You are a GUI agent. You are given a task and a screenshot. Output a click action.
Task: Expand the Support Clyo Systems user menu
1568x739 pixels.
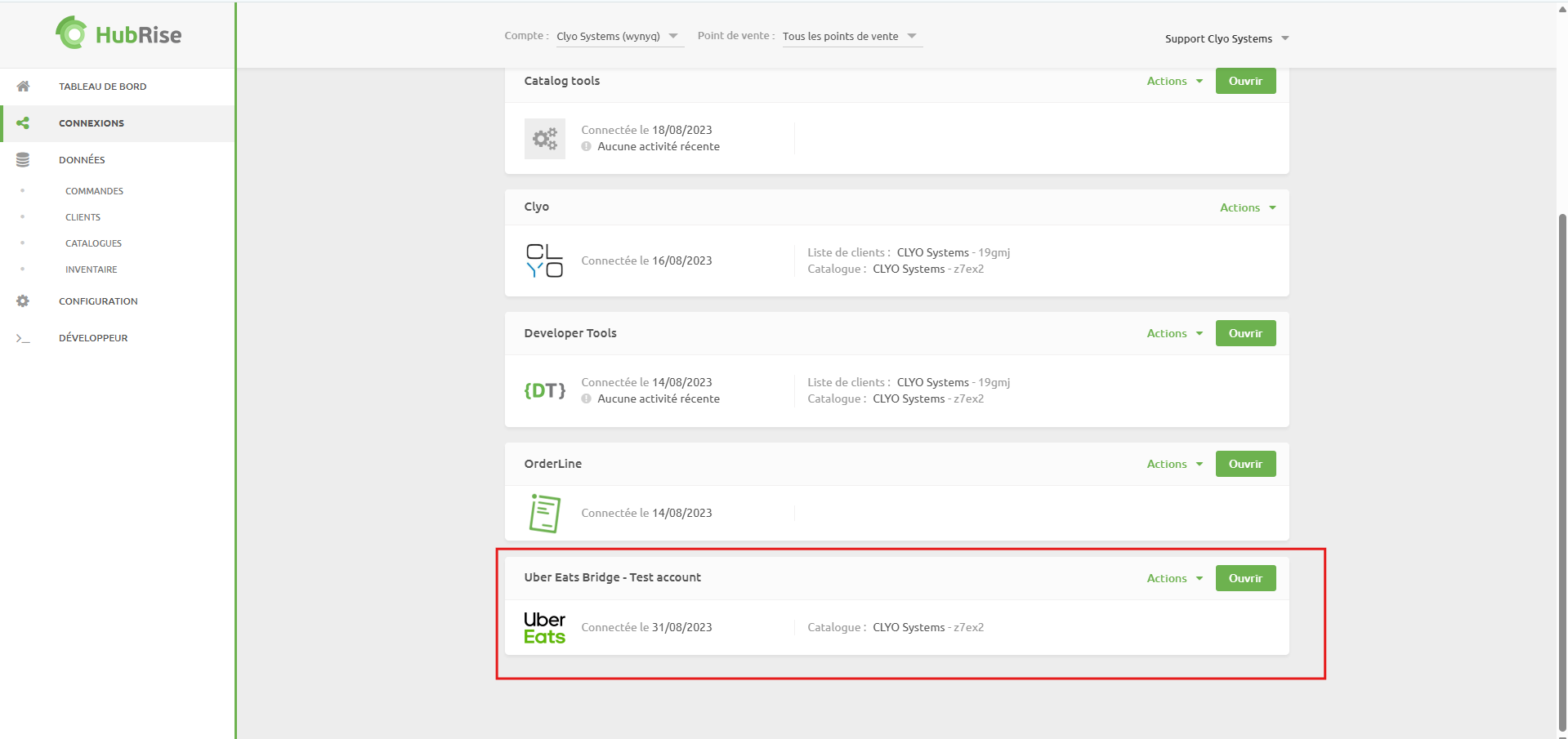point(1226,38)
